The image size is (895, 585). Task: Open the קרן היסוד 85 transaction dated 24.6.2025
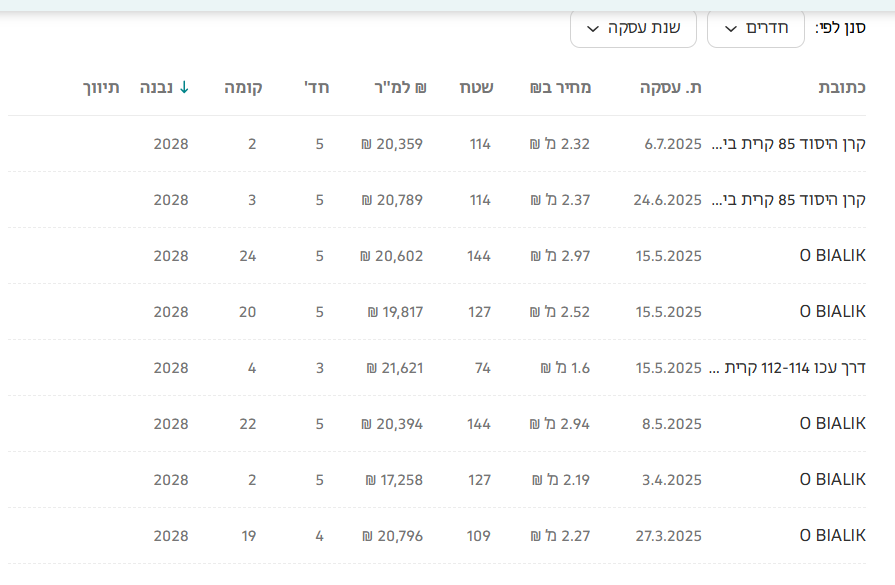point(788,200)
